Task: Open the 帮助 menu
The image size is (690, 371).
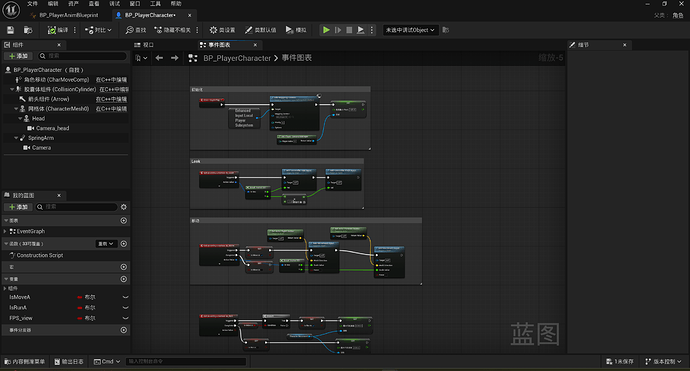Action: tap(176, 4)
